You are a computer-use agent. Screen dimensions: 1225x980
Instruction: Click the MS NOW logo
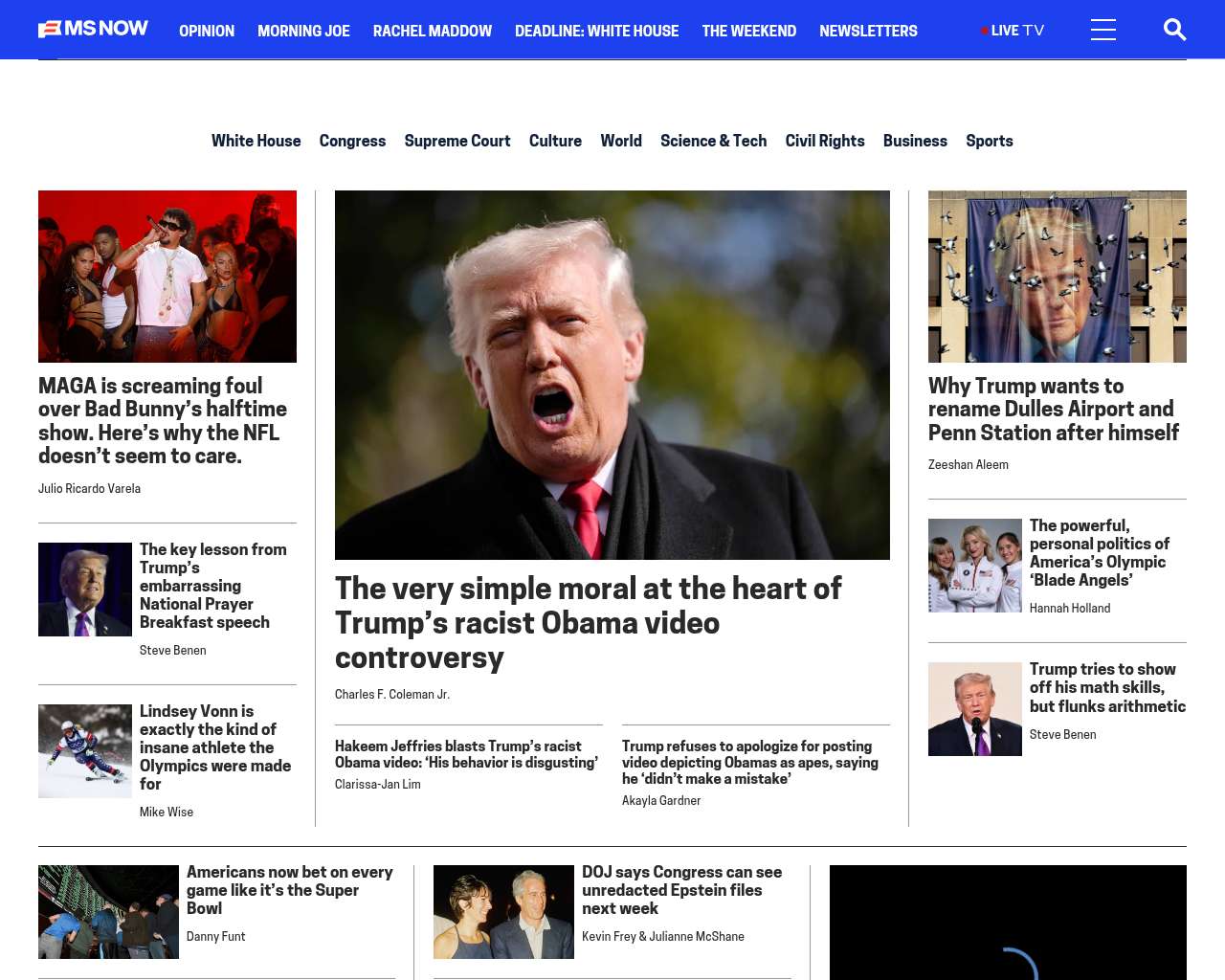coord(93,29)
